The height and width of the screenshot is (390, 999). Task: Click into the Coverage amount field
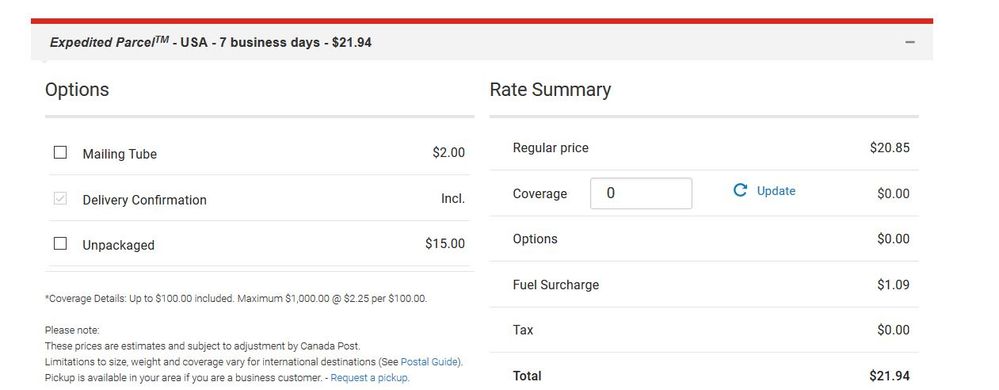[641, 193]
